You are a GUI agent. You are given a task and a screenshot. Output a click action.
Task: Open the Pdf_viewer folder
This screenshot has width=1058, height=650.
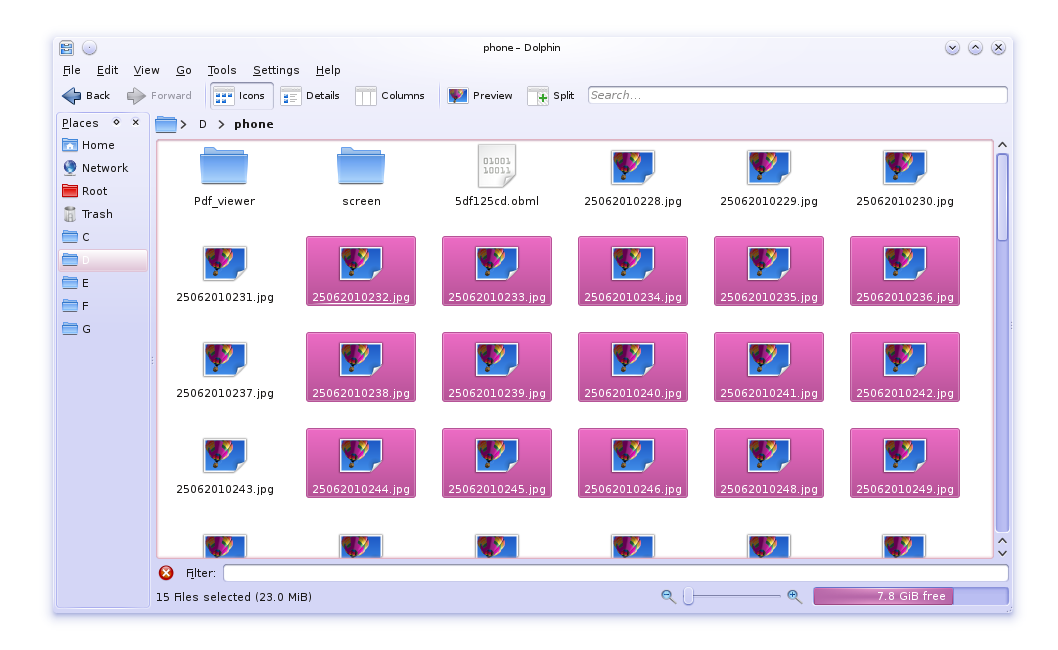click(x=224, y=177)
